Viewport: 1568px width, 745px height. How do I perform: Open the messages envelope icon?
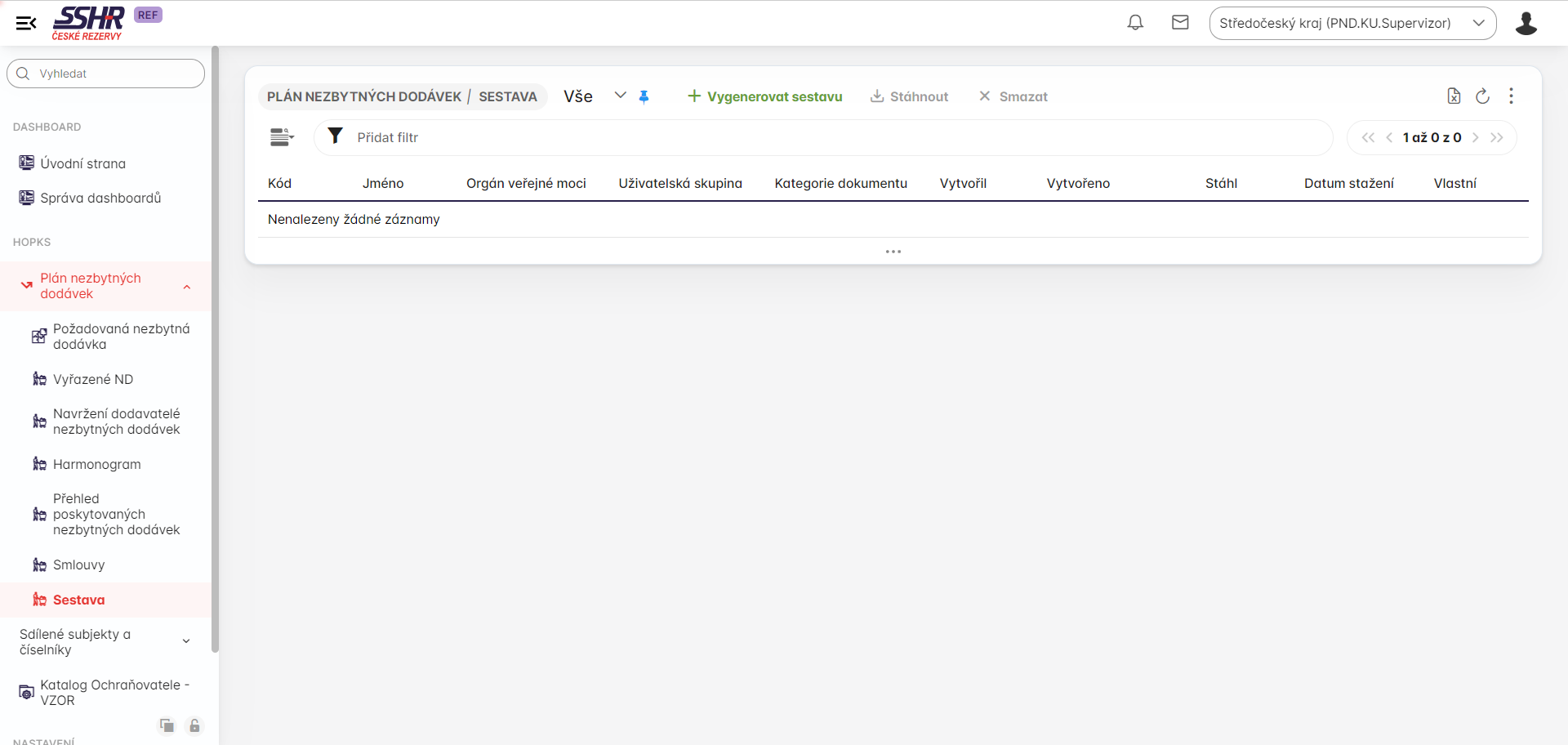tap(1180, 23)
